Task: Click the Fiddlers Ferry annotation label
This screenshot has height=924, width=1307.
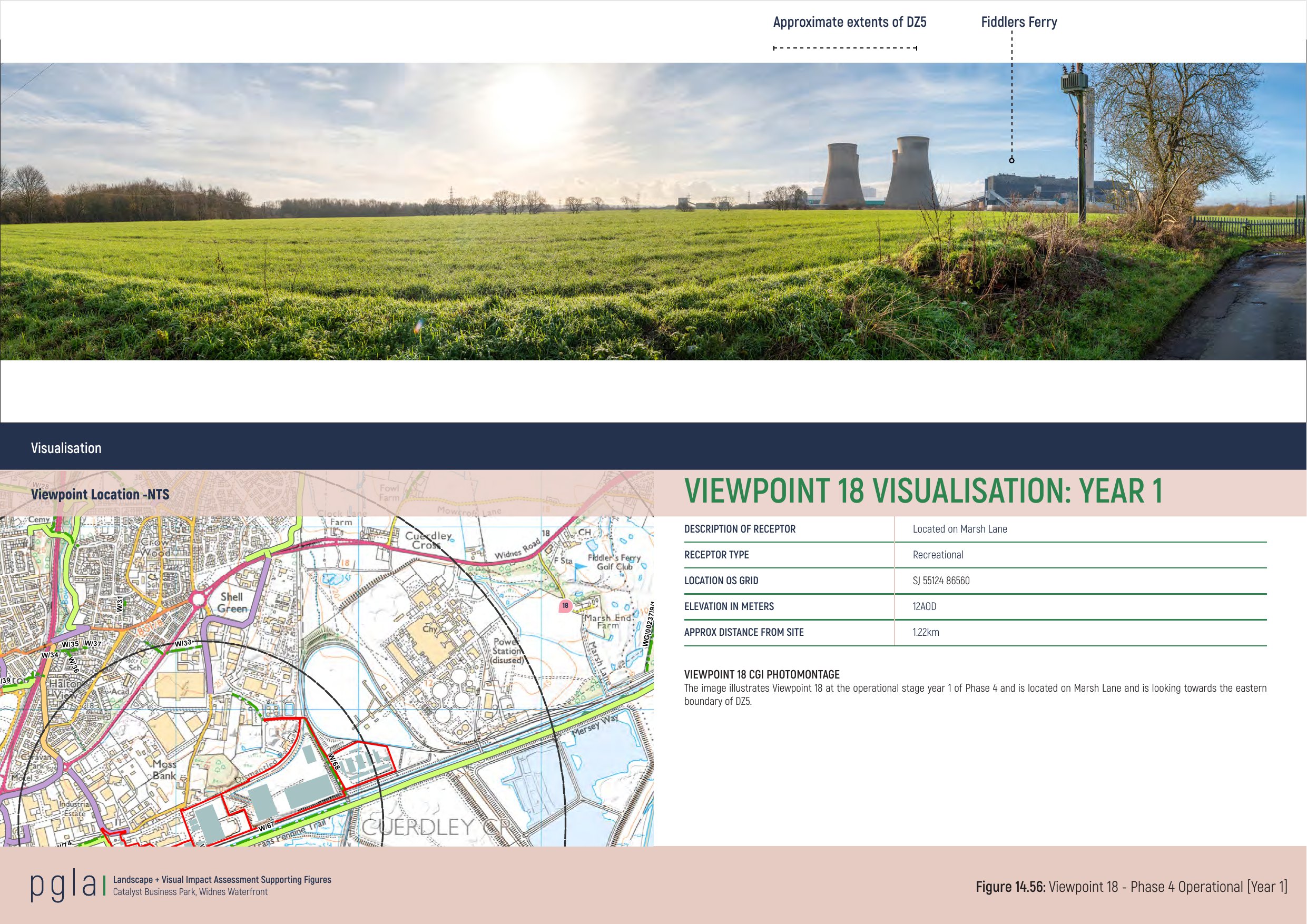Action: tap(1018, 22)
